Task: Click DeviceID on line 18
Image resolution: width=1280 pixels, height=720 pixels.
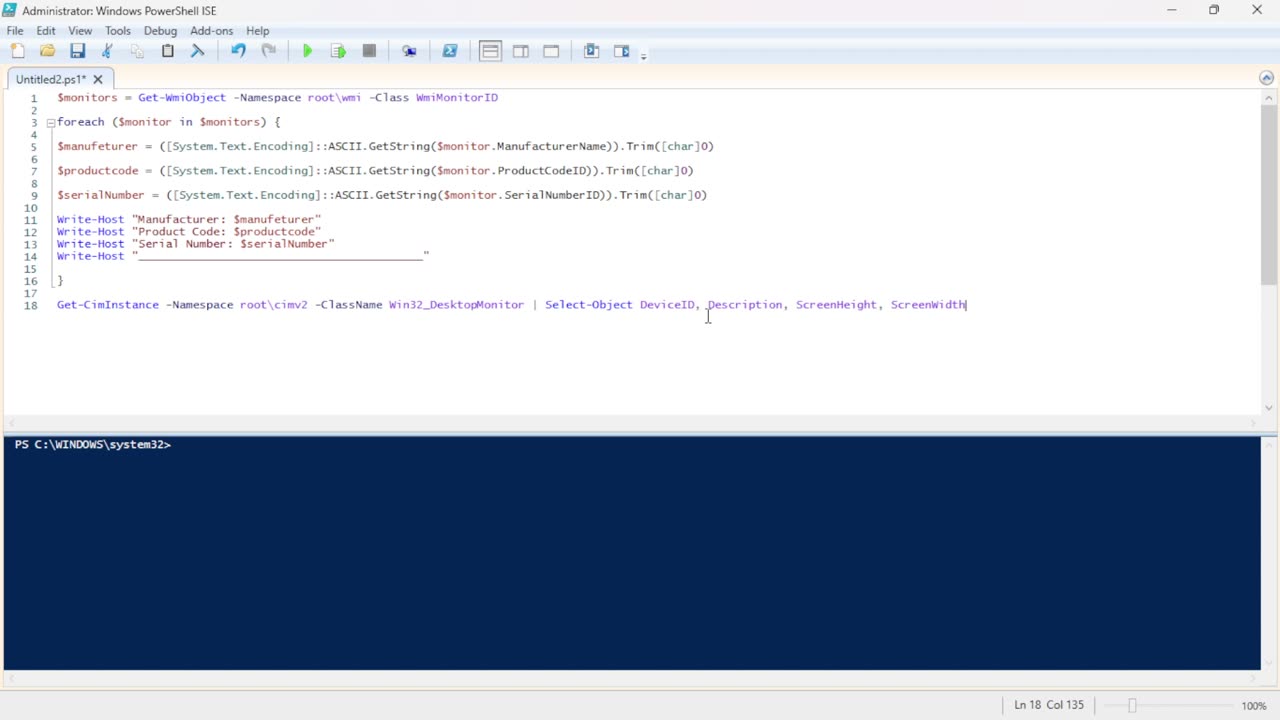Action: 667,305
